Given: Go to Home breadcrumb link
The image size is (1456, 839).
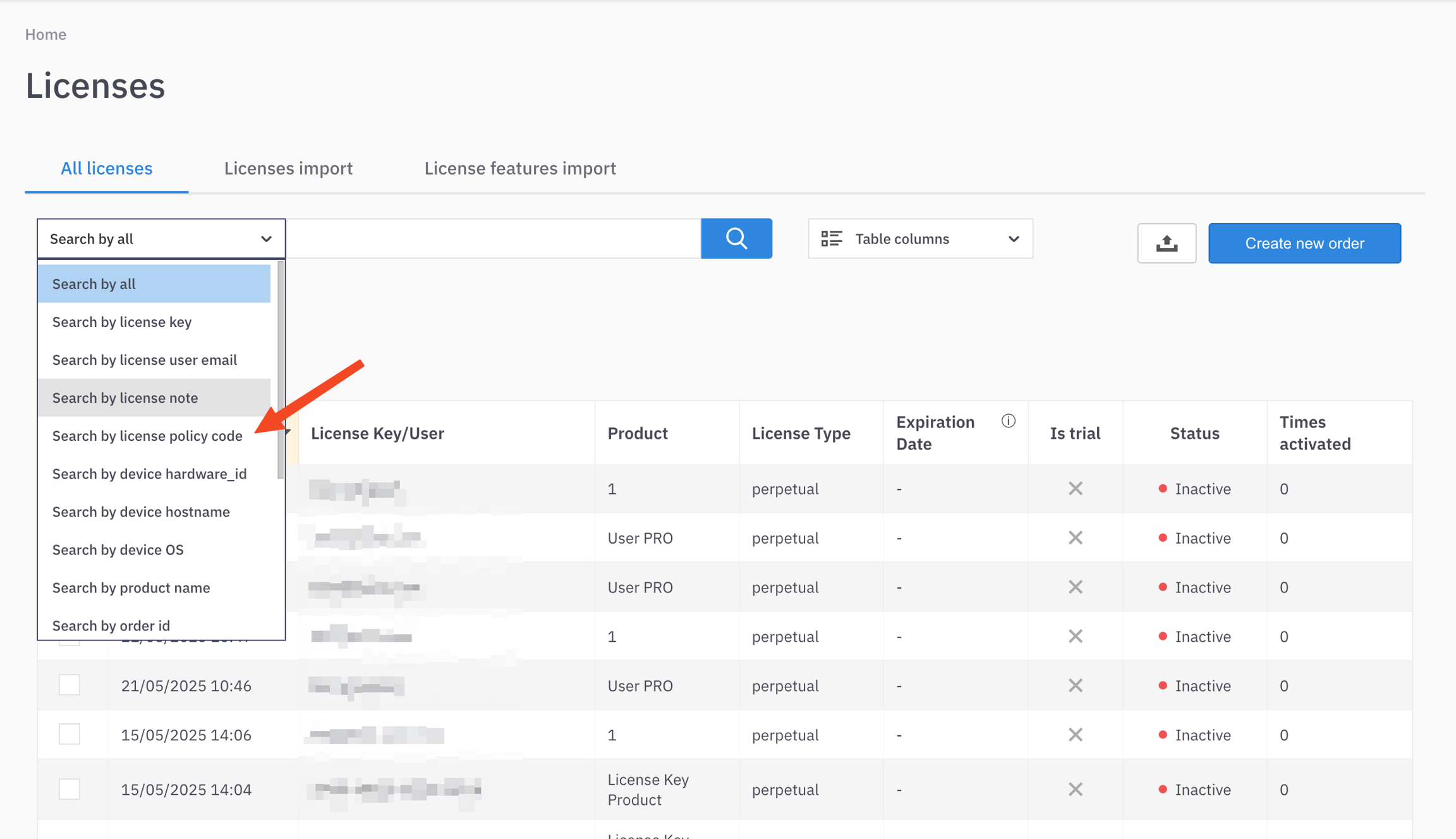Looking at the screenshot, I should 45,34.
